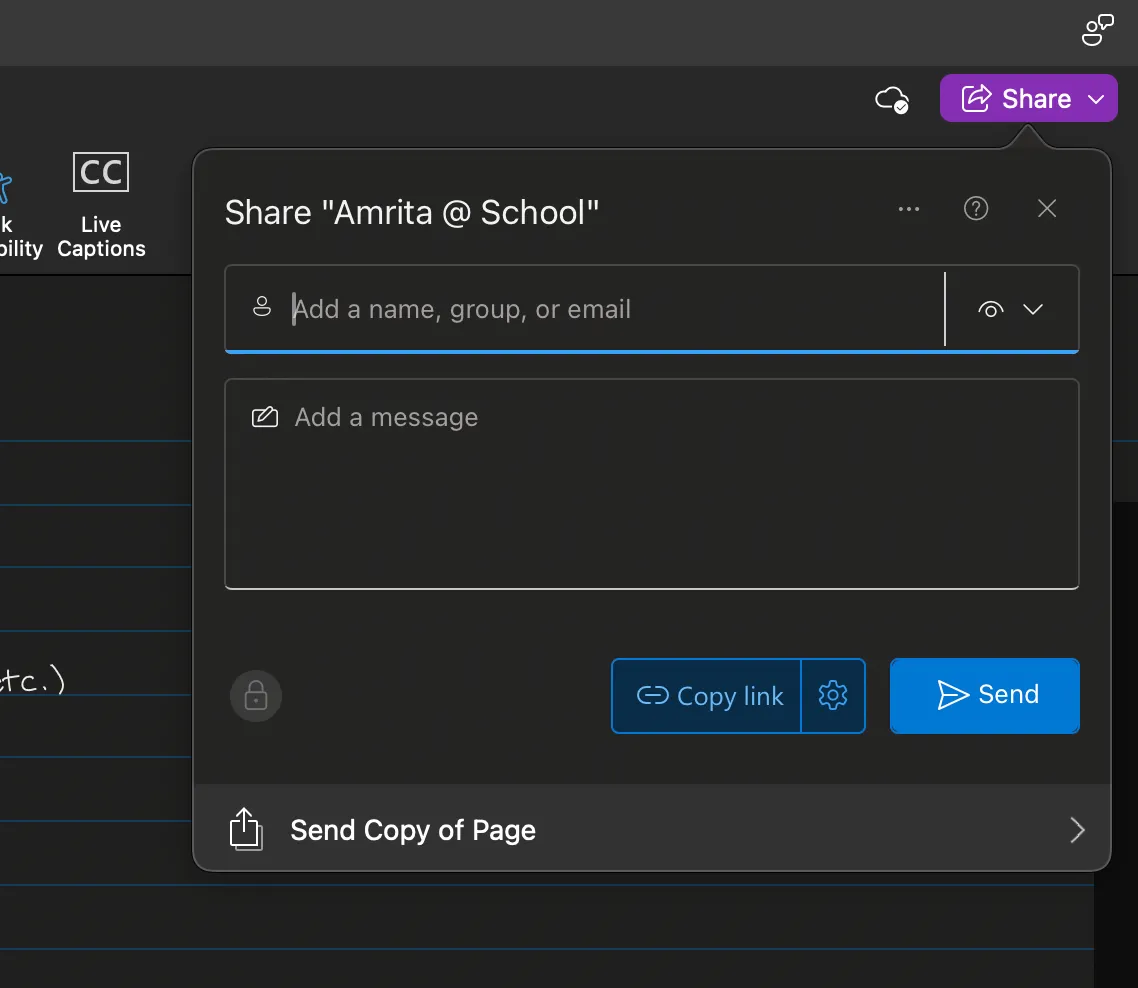The width and height of the screenshot is (1138, 988).
Task: Click the pencil icon in the message field
Action: (x=264, y=417)
